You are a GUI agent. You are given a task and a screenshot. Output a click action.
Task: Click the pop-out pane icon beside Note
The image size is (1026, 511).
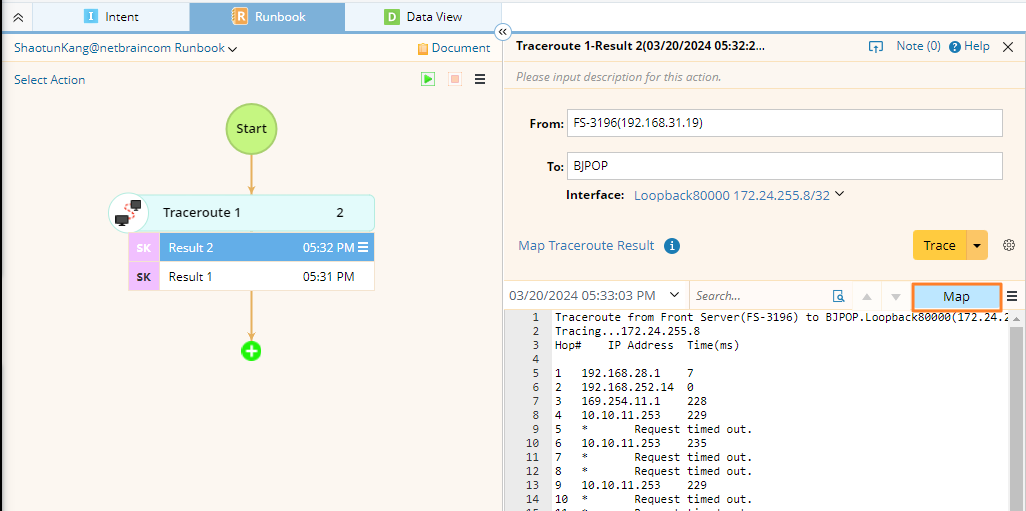(875, 46)
